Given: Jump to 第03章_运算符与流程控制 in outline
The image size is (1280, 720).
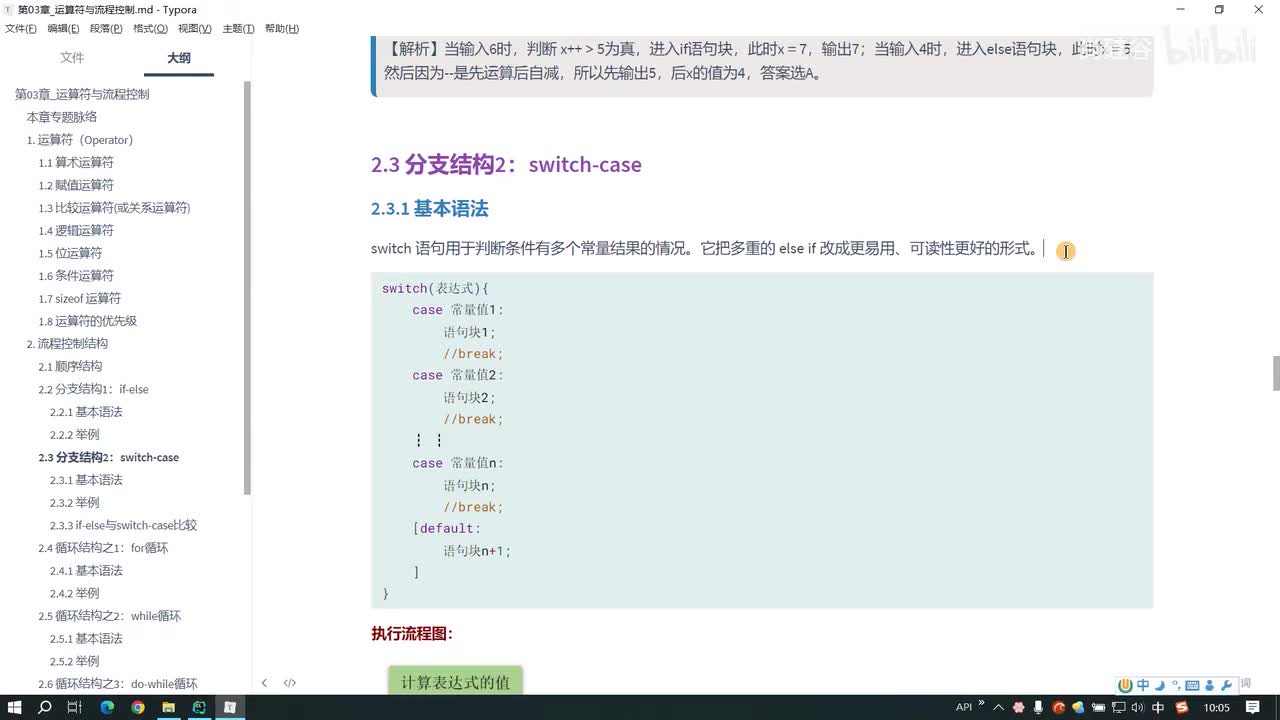Looking at the screenshot, I should pos(82,94).
